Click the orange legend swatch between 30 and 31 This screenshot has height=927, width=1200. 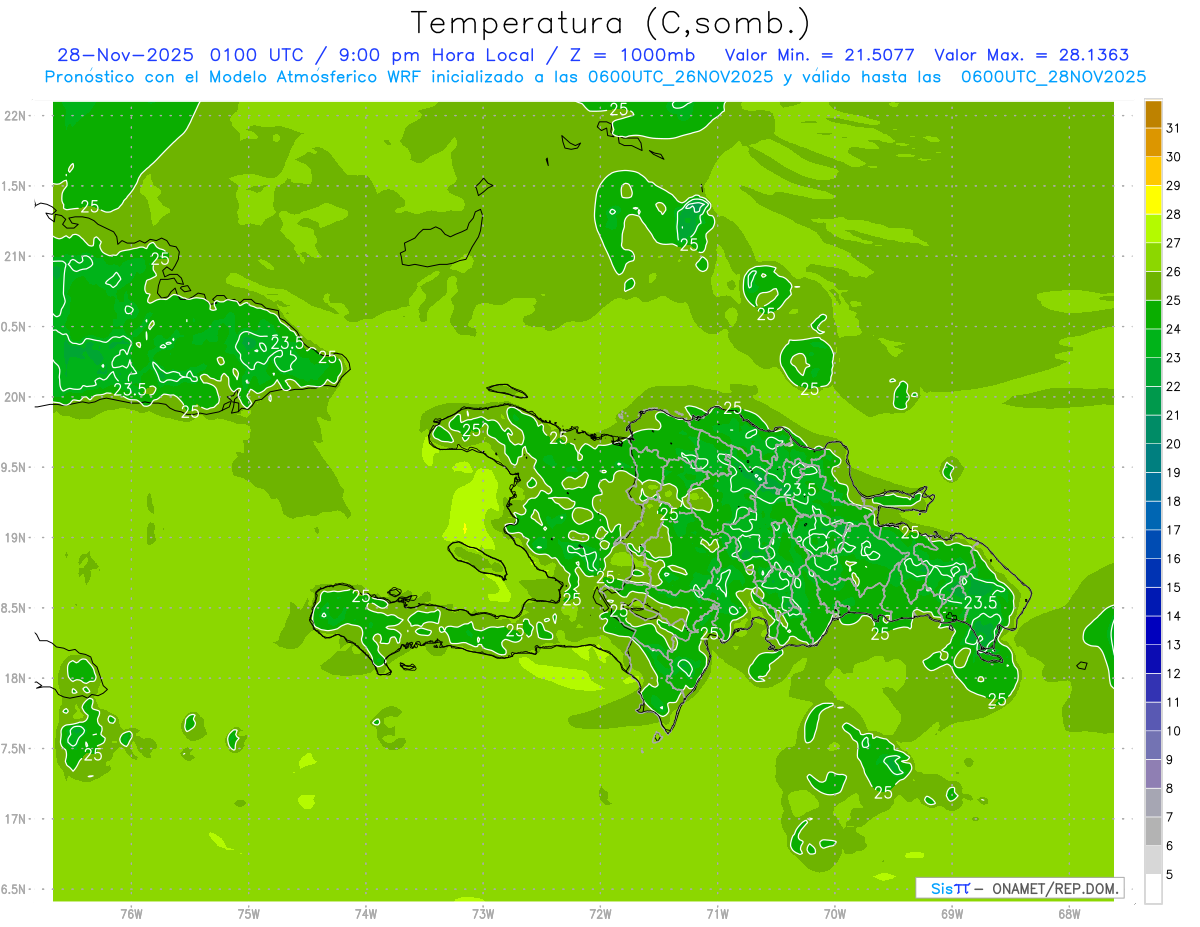(x=1153, y=144)
